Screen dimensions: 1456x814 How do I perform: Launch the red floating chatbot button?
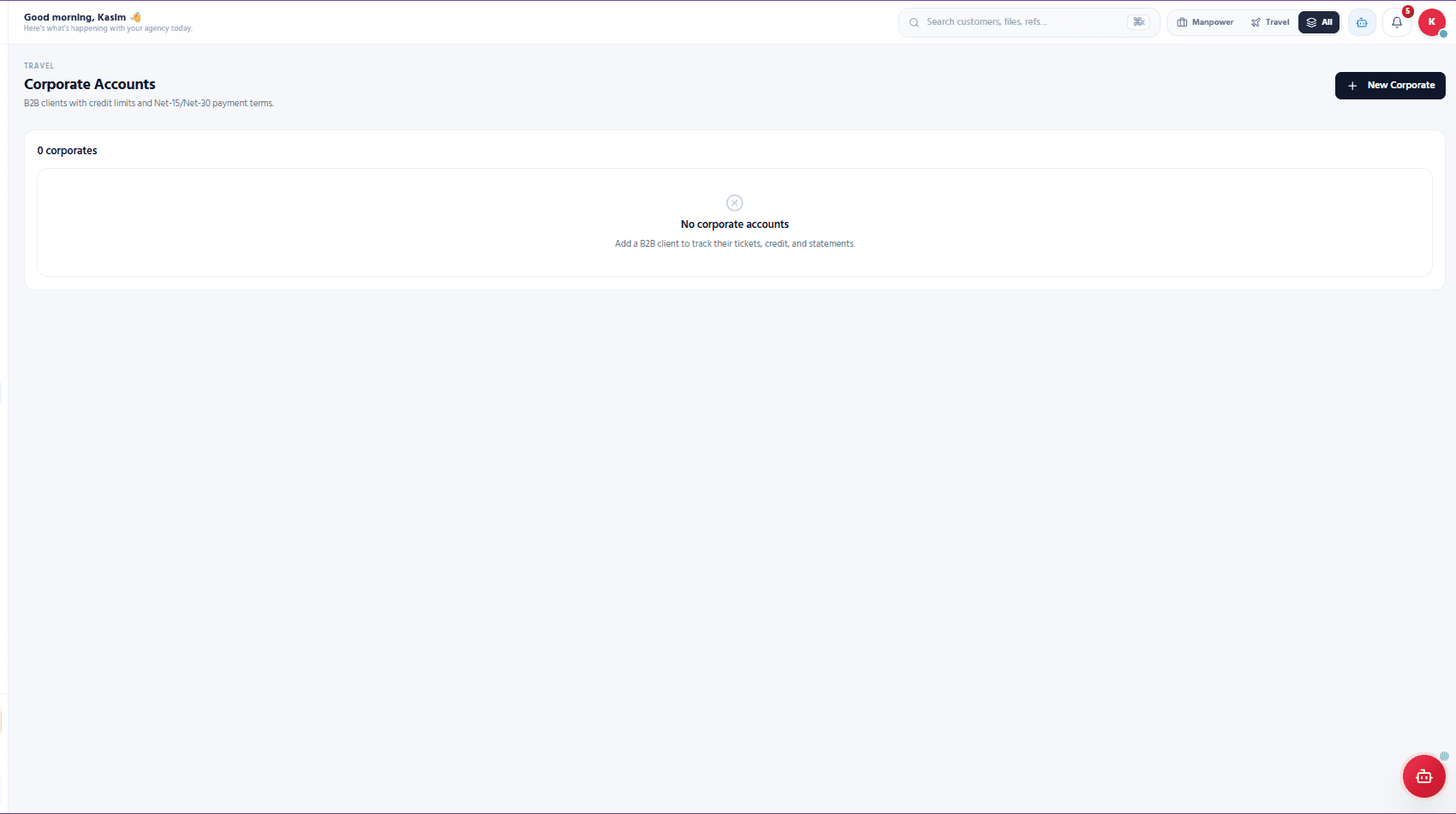1424,776
